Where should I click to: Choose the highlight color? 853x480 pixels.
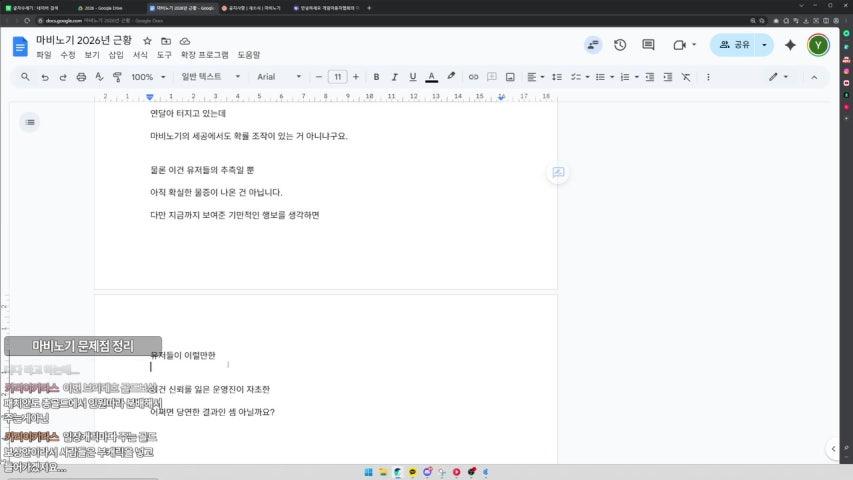(450, 77)
